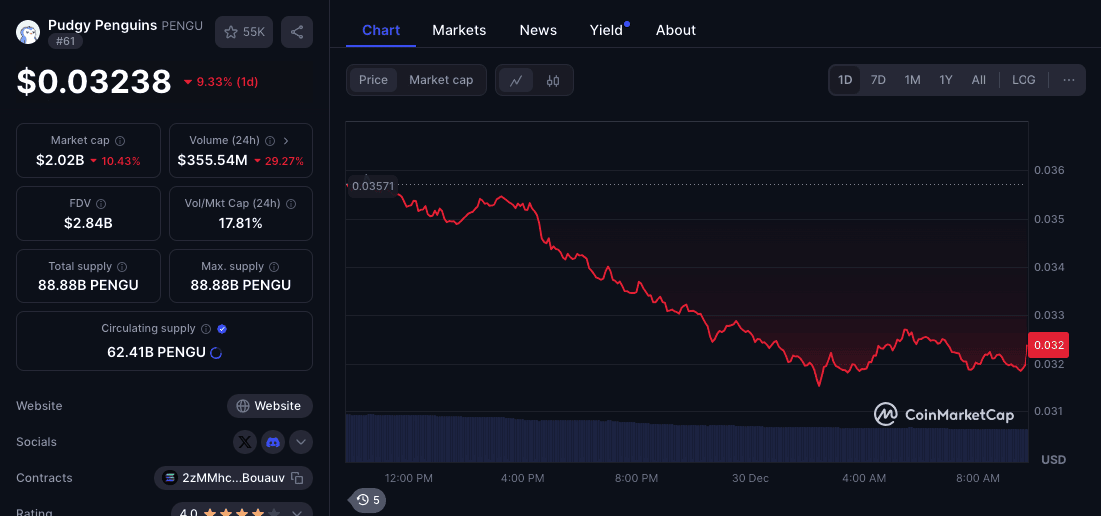Select the Price chart toggle
This screenshot has width=1101, height=516.
373,80
